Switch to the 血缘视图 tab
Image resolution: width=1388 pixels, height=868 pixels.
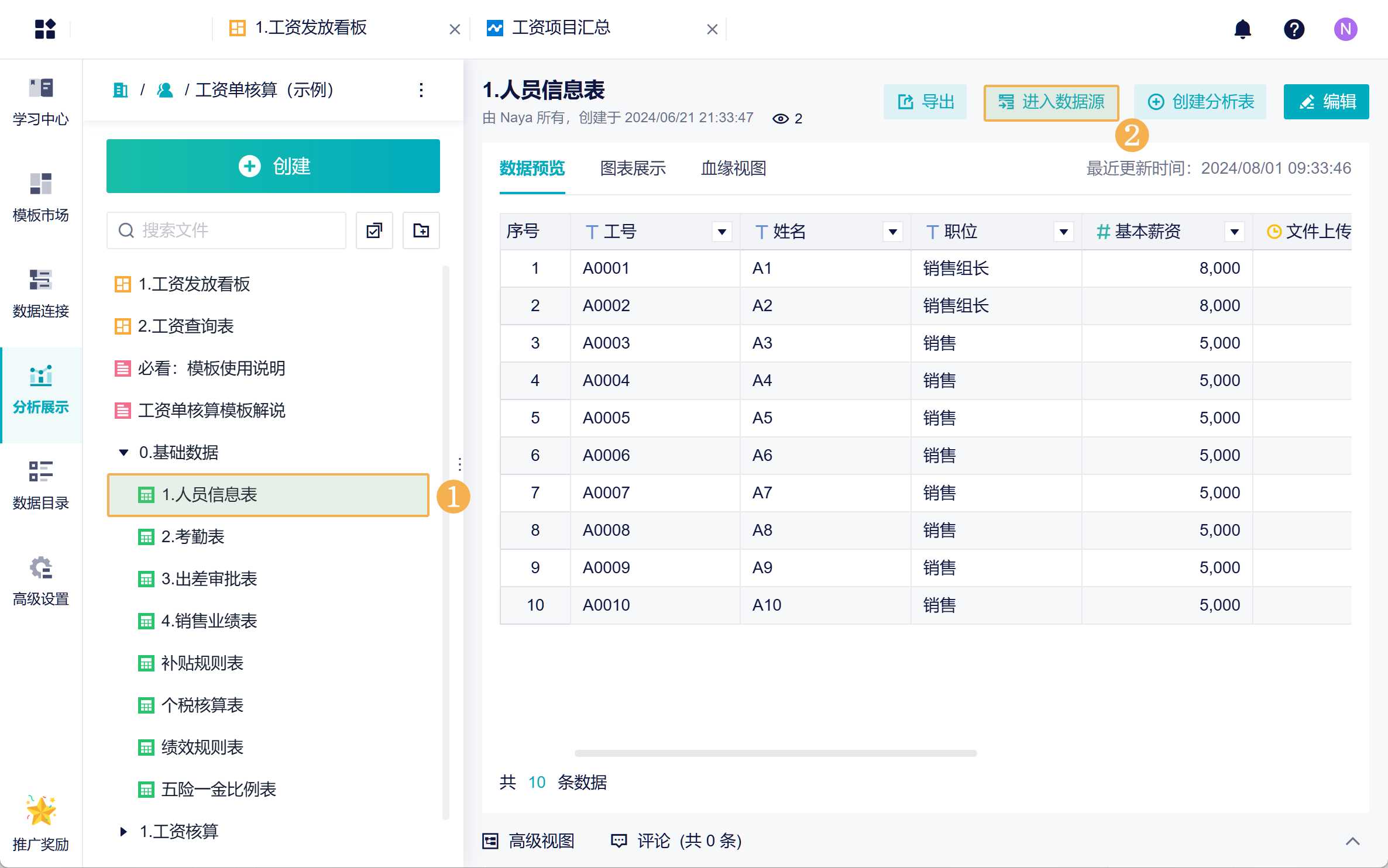[x=733, y=168]
